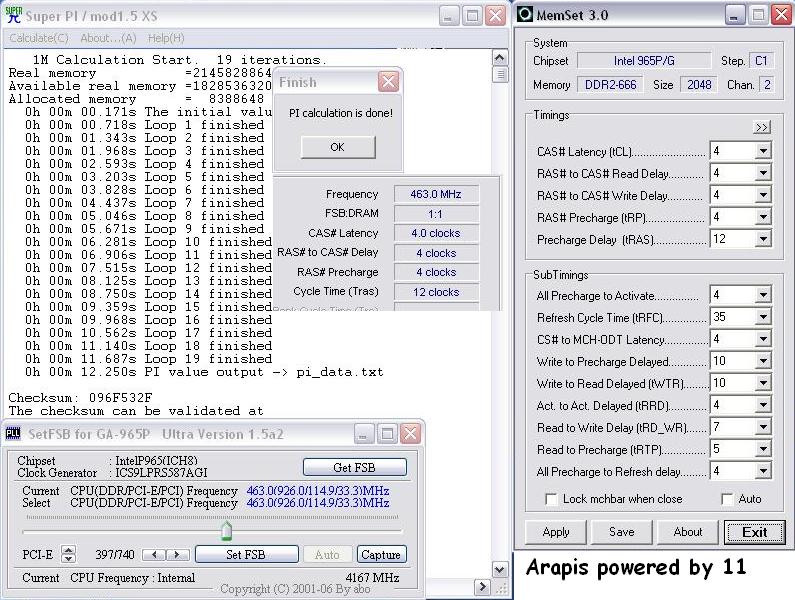Open About...(A) menu in Super PI
Viewport: 795px width, 600px height.
[x=108, y=38]
